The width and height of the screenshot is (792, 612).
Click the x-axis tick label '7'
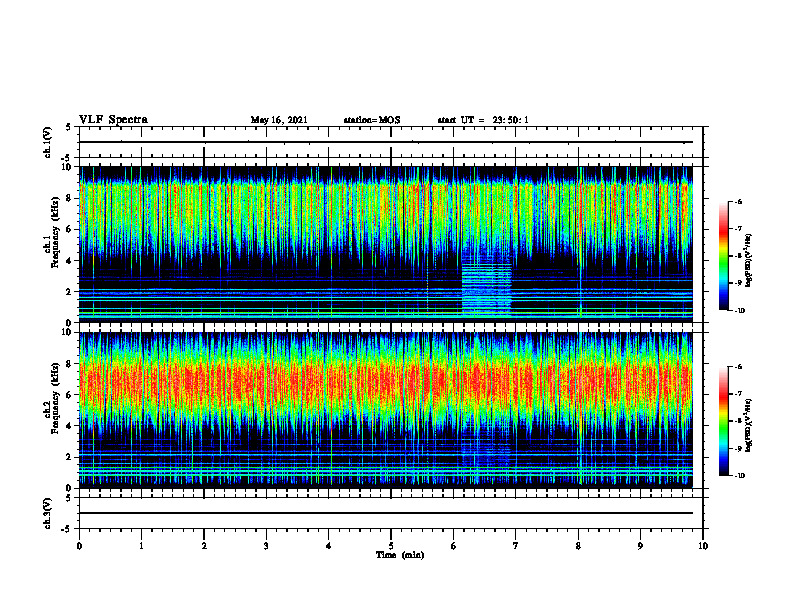coord(516,546)
